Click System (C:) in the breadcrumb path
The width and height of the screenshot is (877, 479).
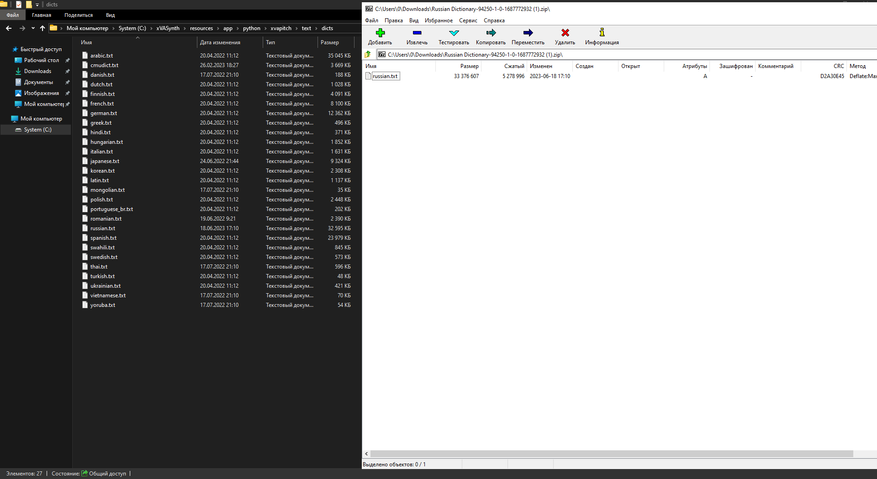[132, 28]
